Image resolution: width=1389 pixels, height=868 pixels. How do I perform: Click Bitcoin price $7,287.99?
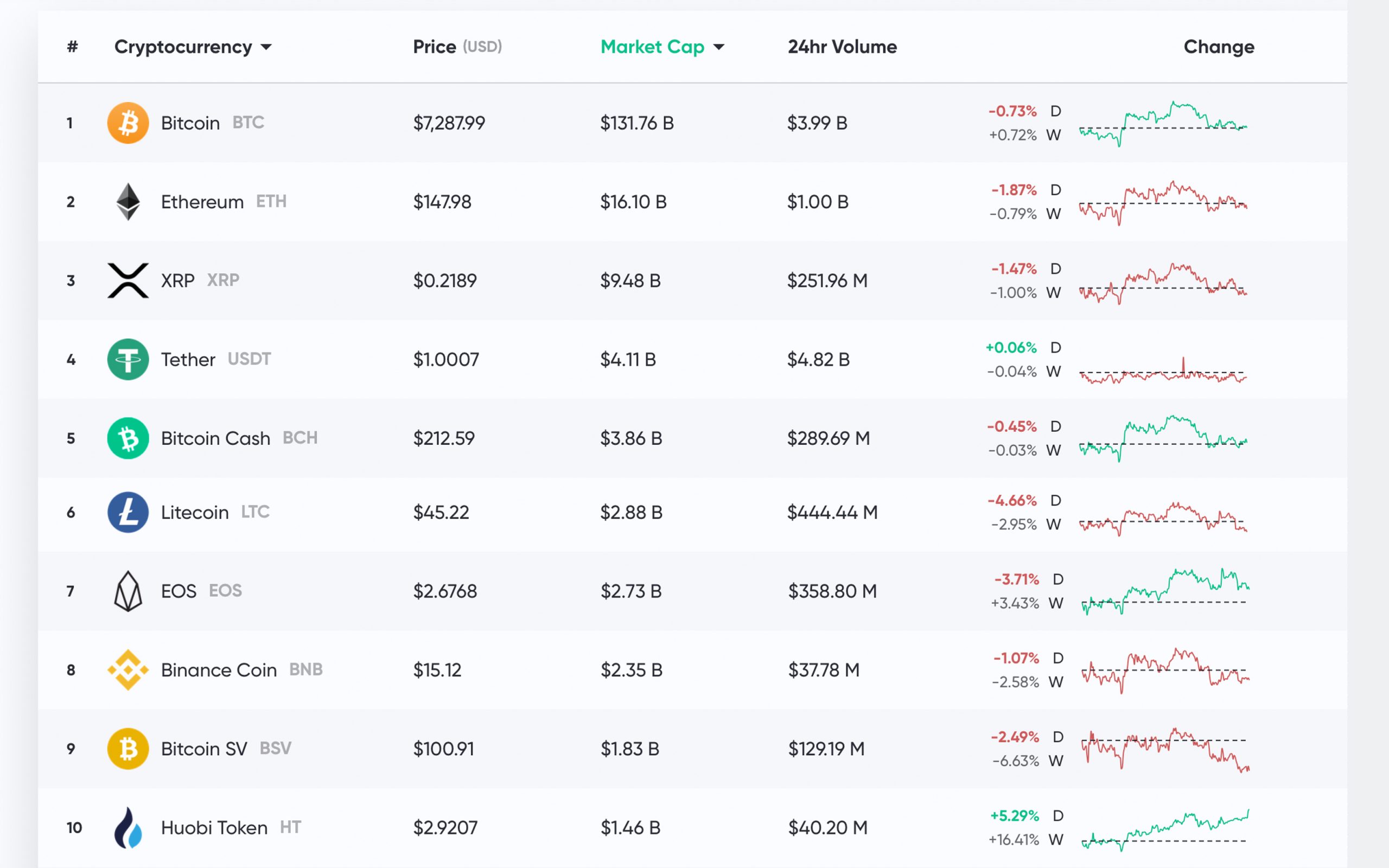(449, 123)
